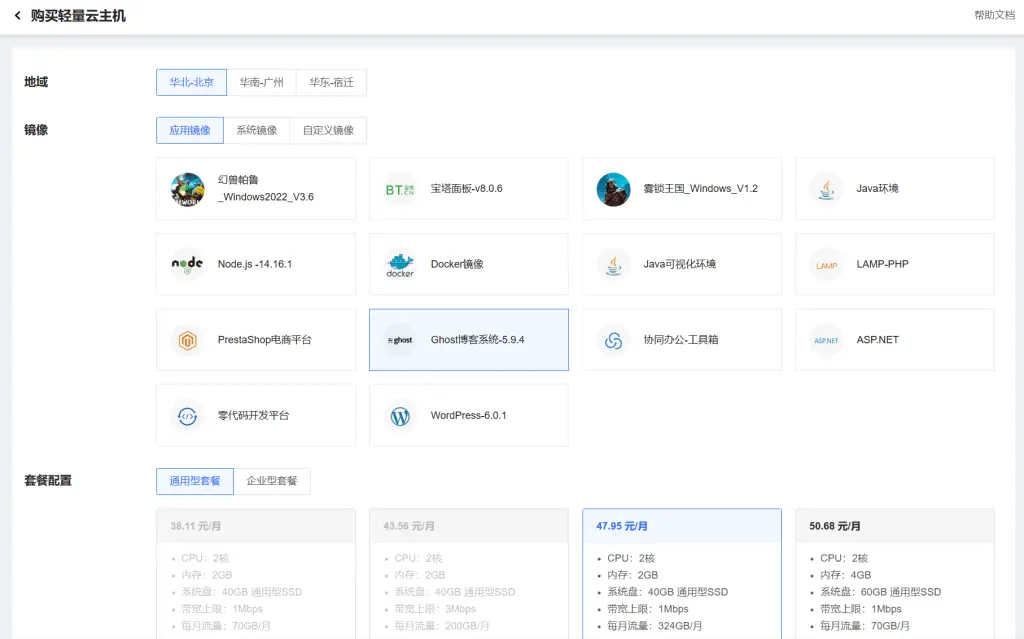
Task: Switch to the 自定义镜像 tab
Action: click(x=328, y=130)
